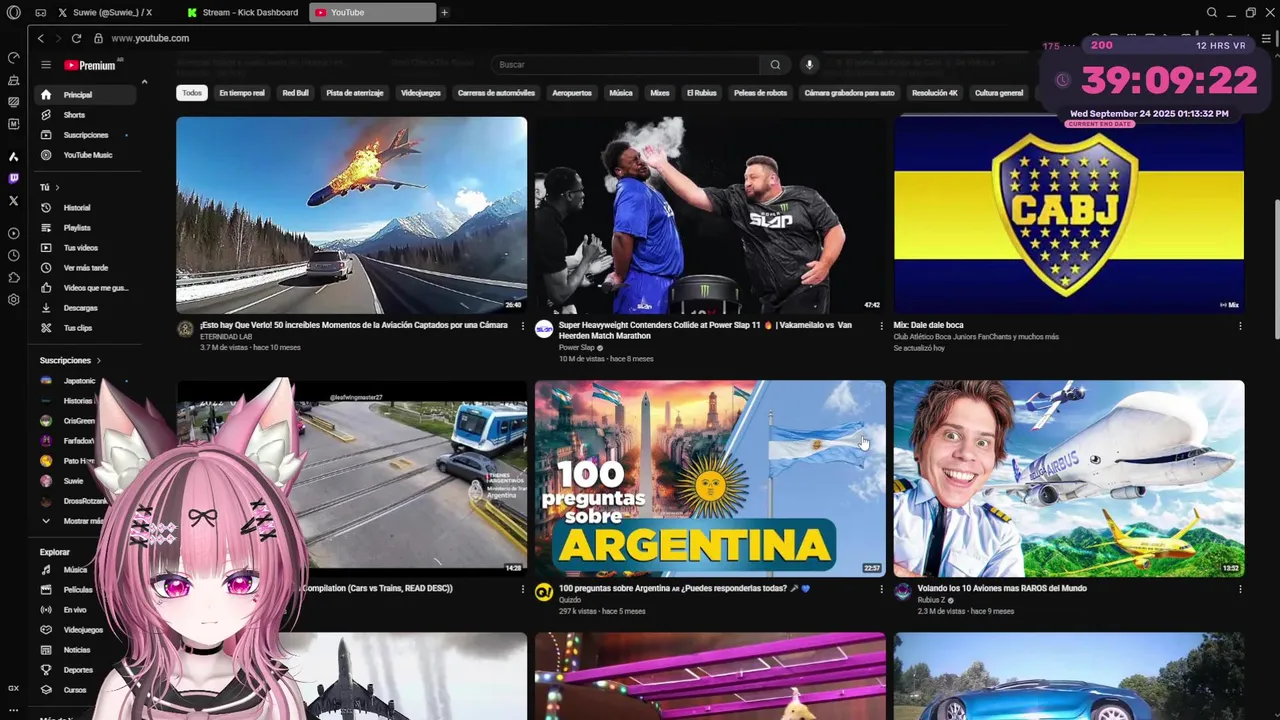This screenshot has height=720, width=1280.
Task: Select the Resolución 4K filter chip
Action: tap(935, 93)
